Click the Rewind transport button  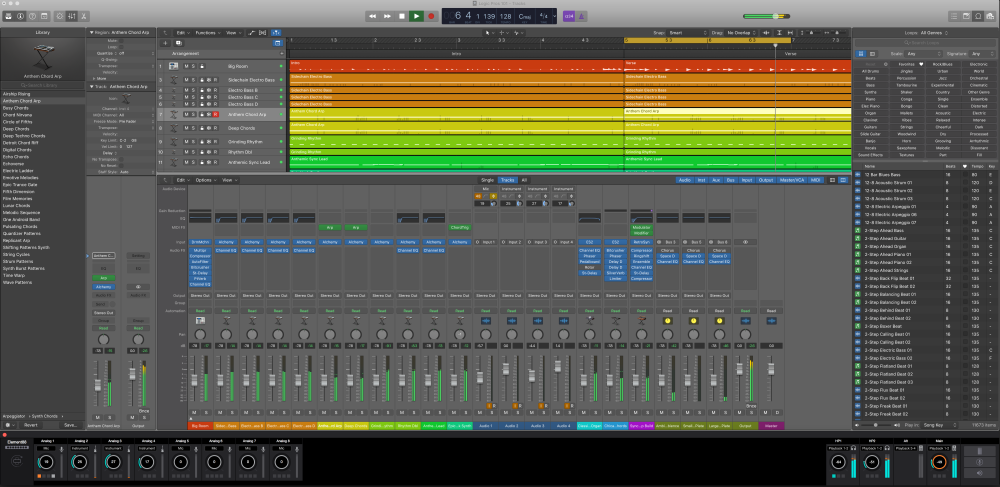click(372, 16)
